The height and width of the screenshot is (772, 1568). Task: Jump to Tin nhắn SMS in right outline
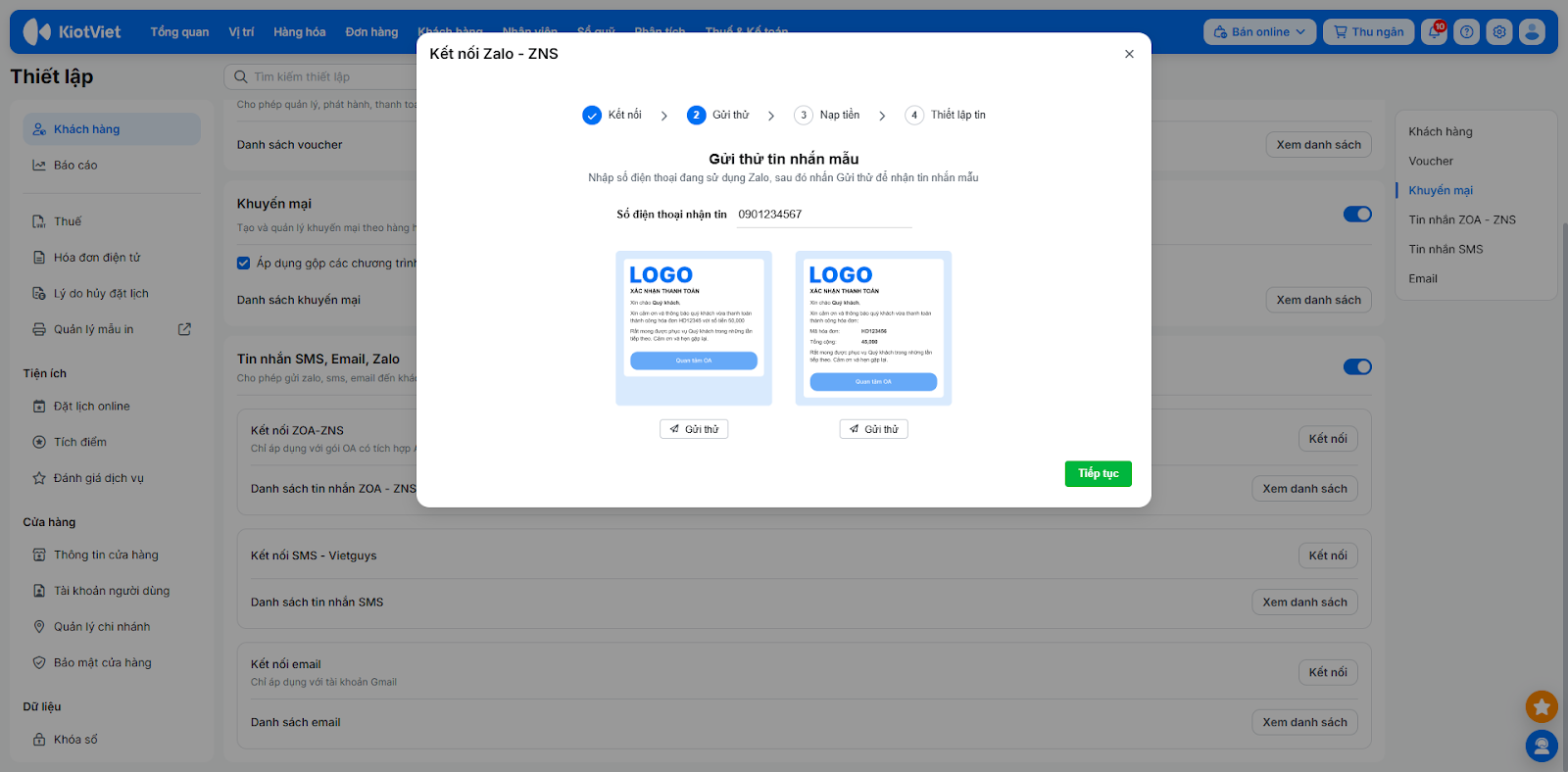tap(1445, 249)
